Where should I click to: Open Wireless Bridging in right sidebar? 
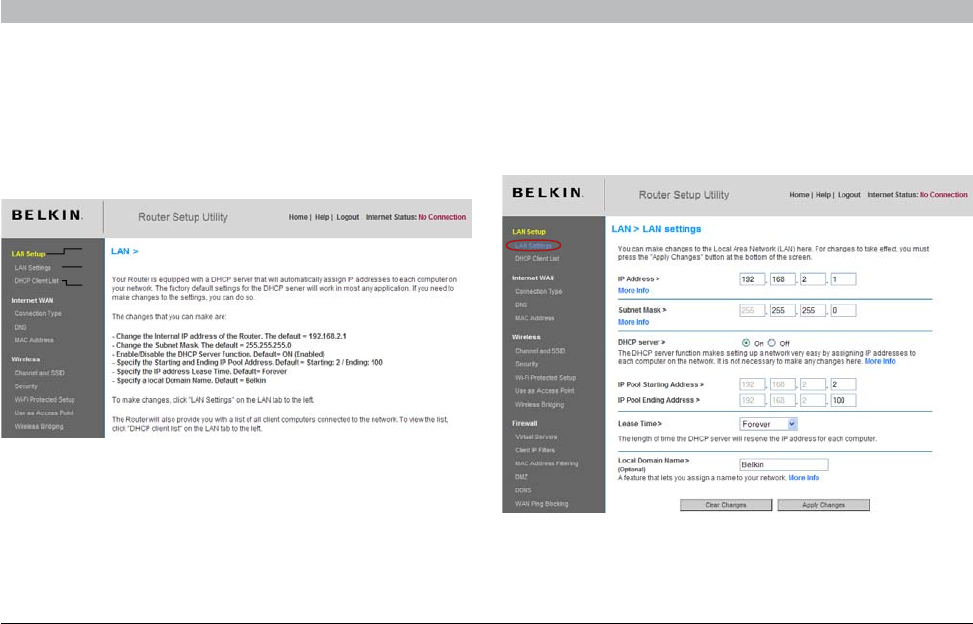(539, 404)
